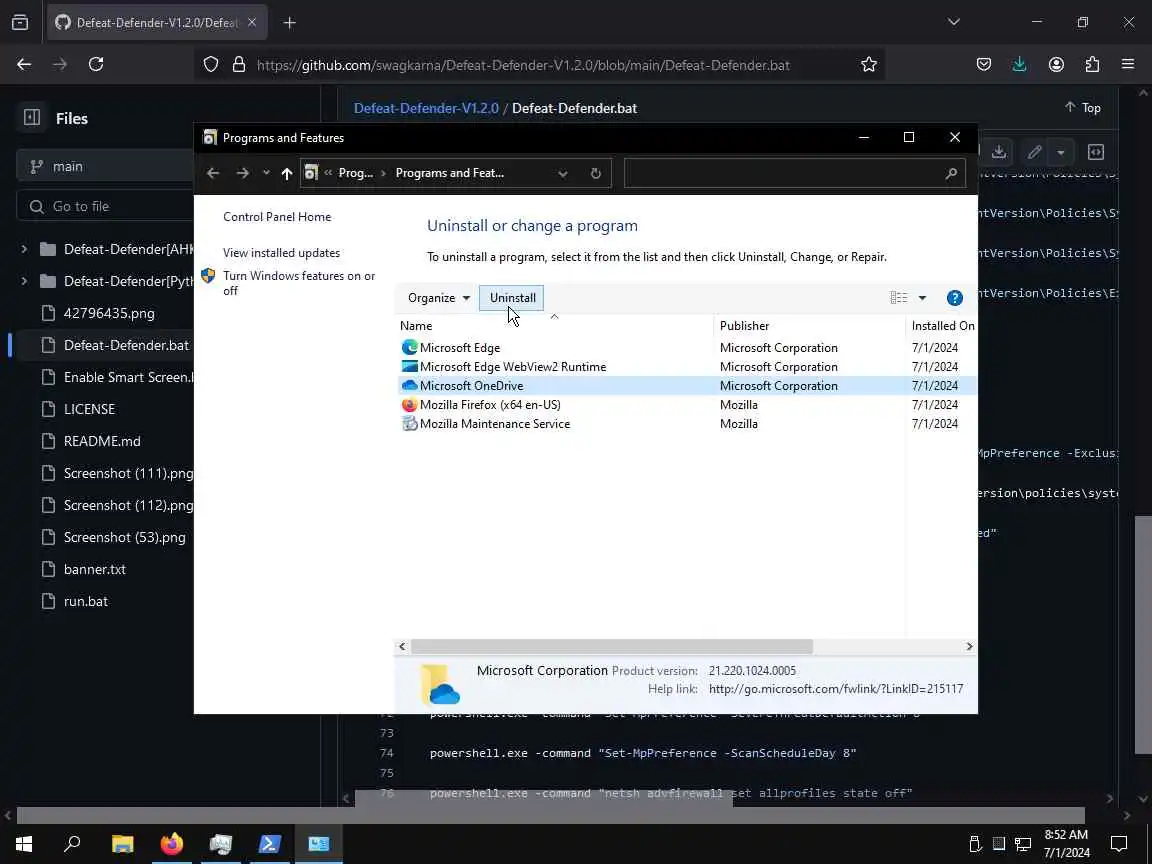This screenshot has height=864, width=1152.
Task: Open Windows Start menu
Action: tap(24, 843)
